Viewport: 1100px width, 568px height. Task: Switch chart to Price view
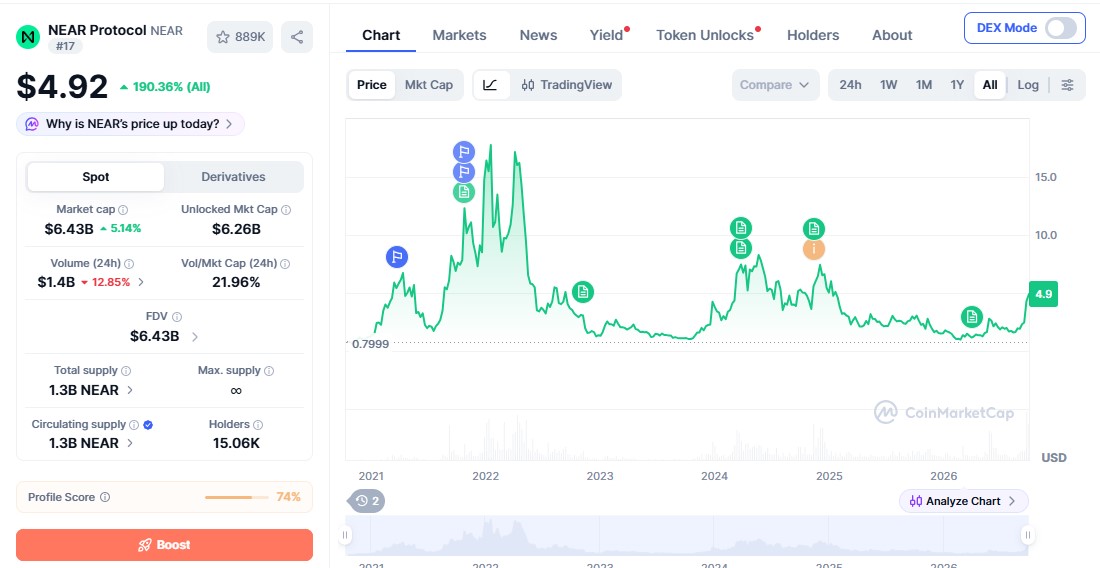(x=372, y=85)
